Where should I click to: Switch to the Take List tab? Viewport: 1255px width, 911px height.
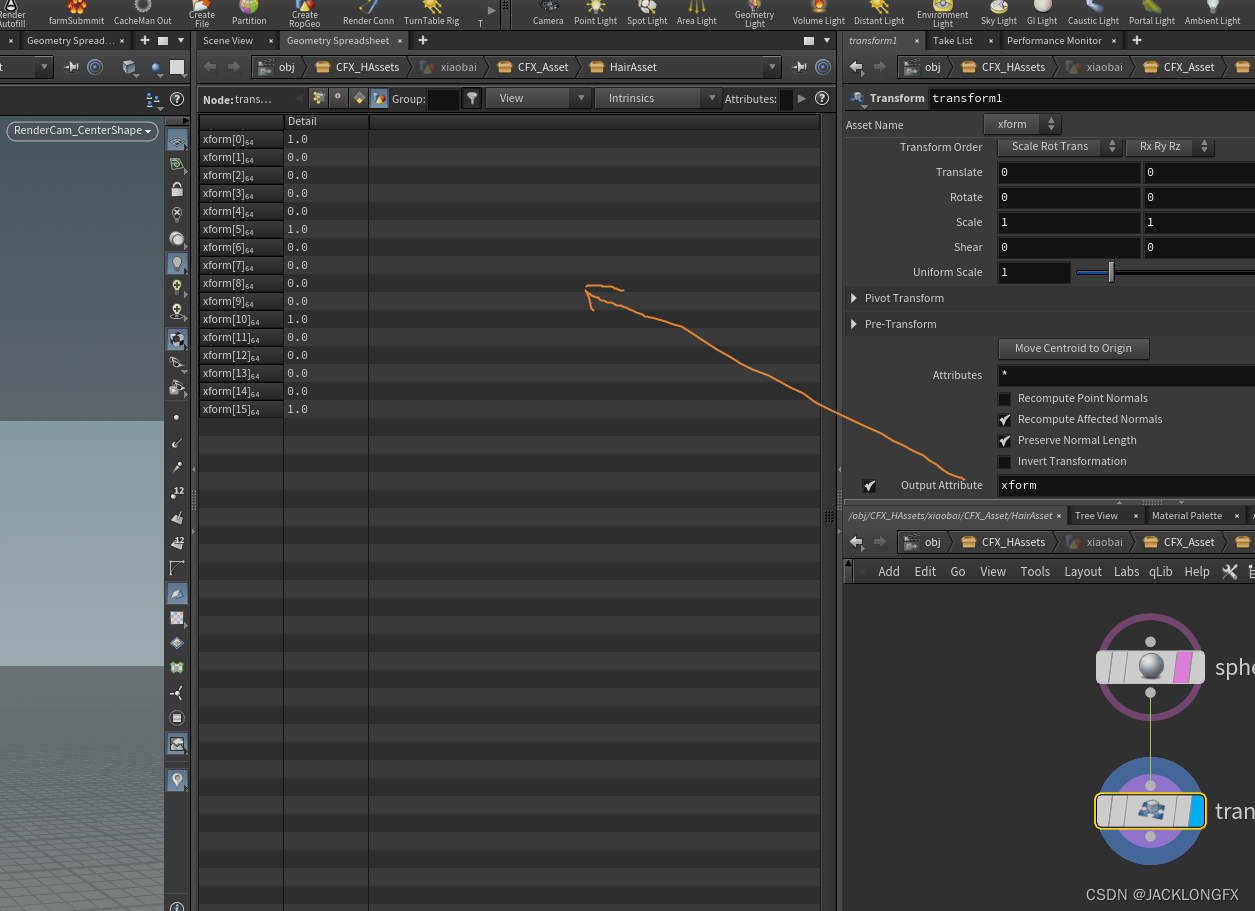pos(952,40)
